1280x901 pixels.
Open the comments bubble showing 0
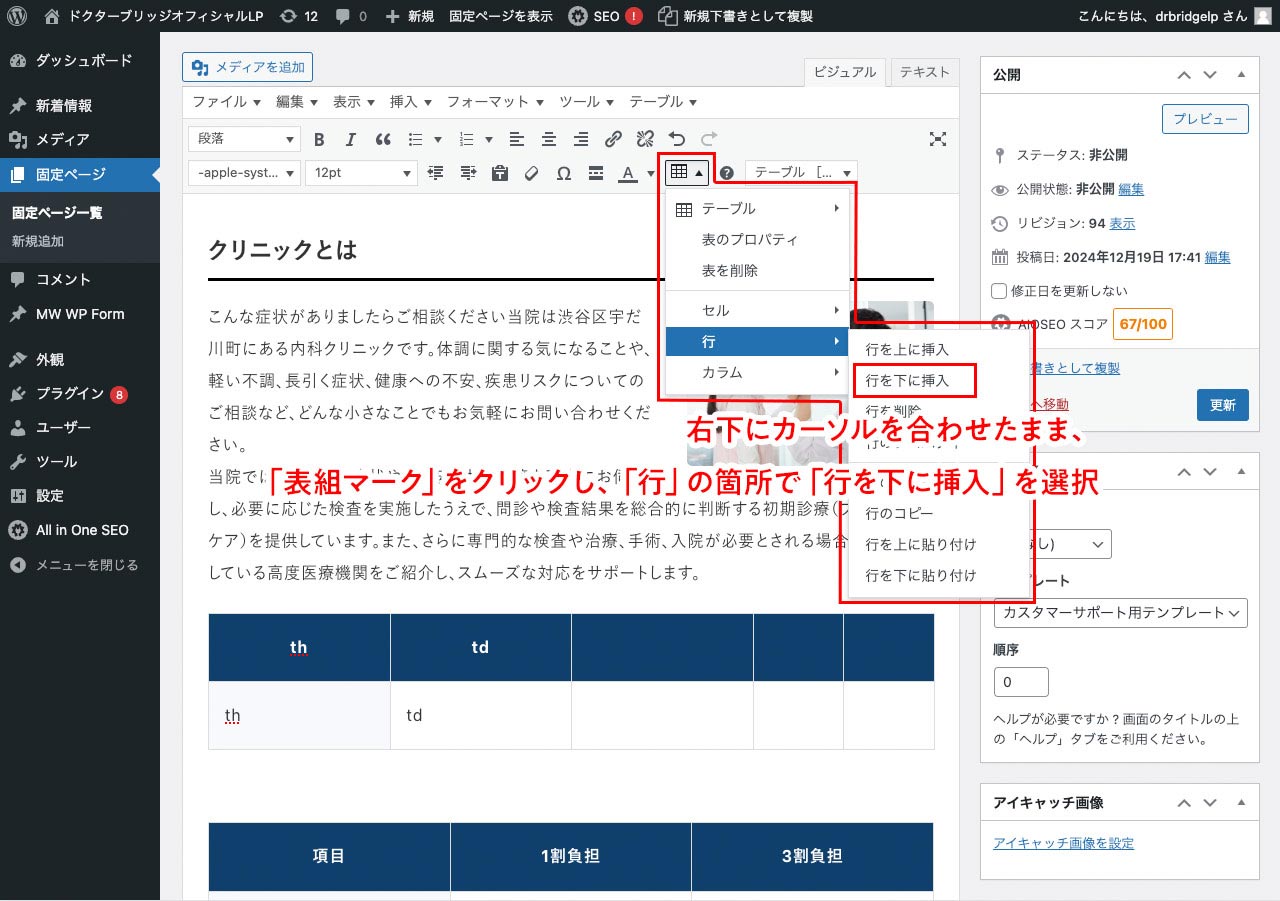(351, 16)
